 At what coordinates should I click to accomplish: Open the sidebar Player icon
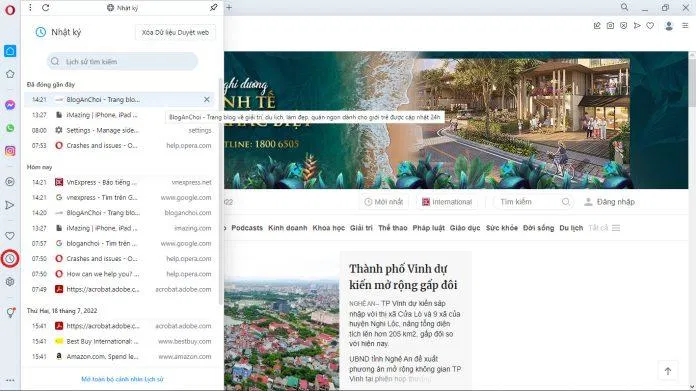10,182
